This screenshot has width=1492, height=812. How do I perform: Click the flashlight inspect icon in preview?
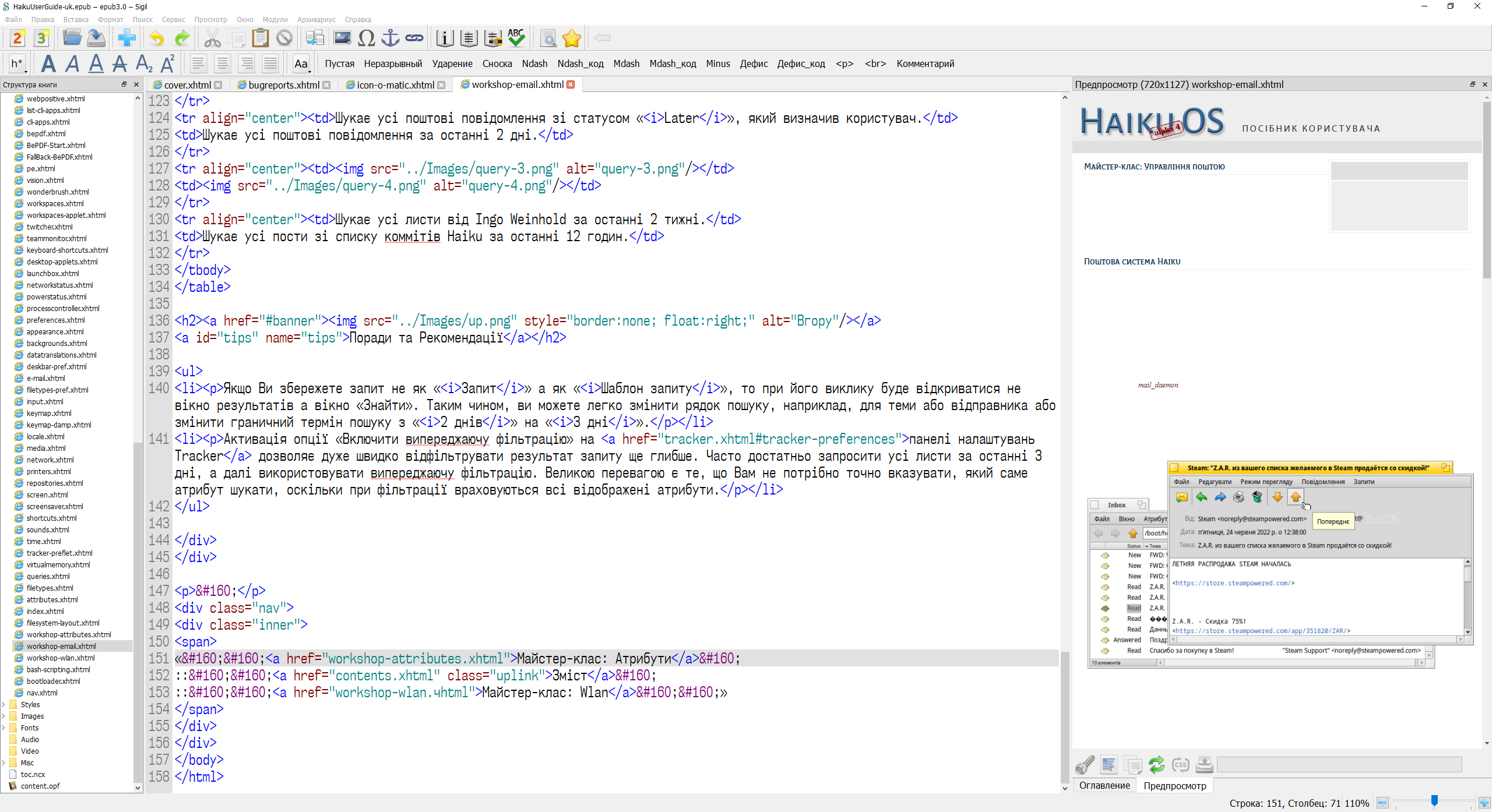[1085, 764]
